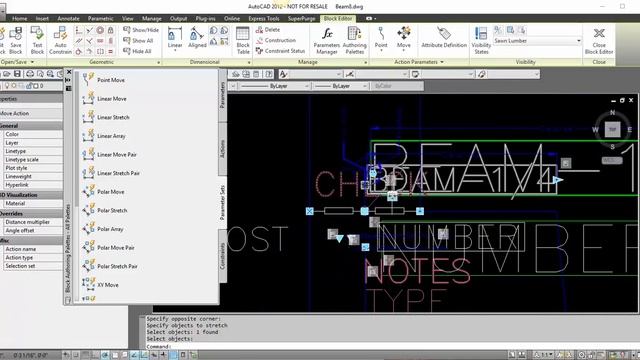
Task: Expand the Geometric panel options
Action: 159,62
